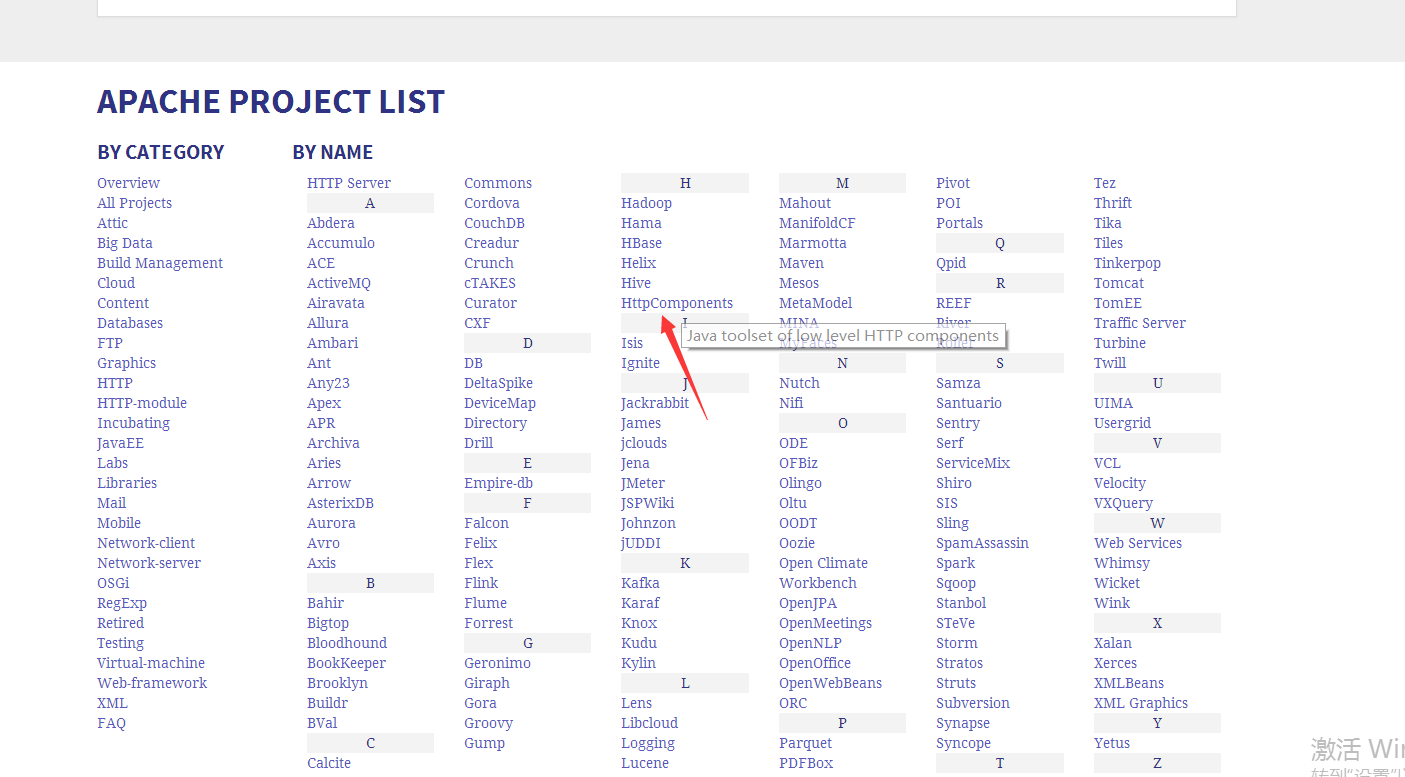This screenshot has height=777, width=1405.
Task: Open the PDFBox project link
Action: [x=806, y=763]
